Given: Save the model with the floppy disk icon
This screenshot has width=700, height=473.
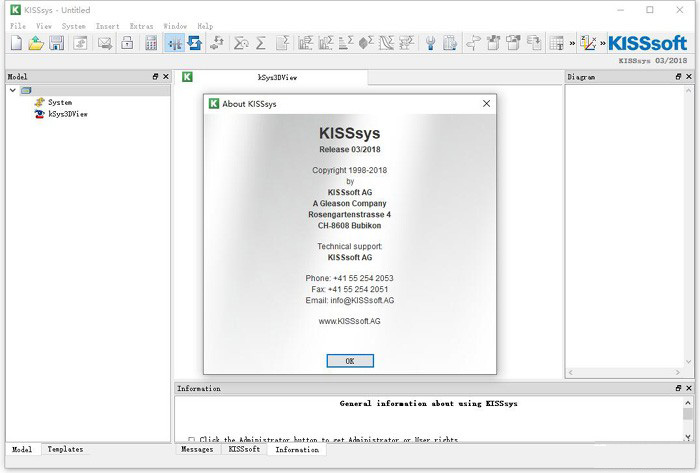Looking at the screenshot, I should [57, 43].
